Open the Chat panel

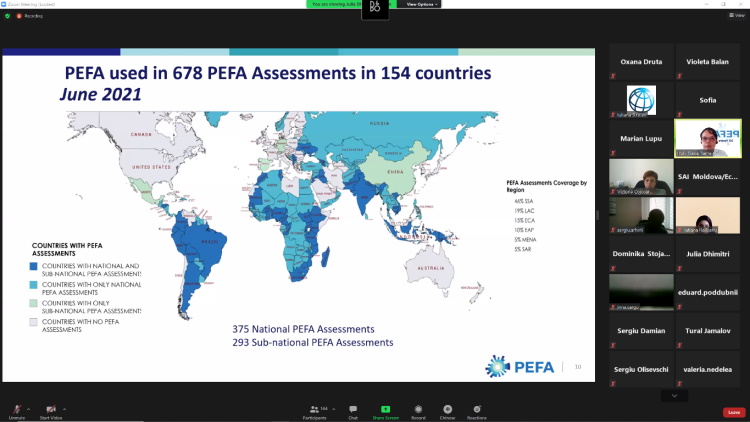pyautogui.click(x=353, y=411)
